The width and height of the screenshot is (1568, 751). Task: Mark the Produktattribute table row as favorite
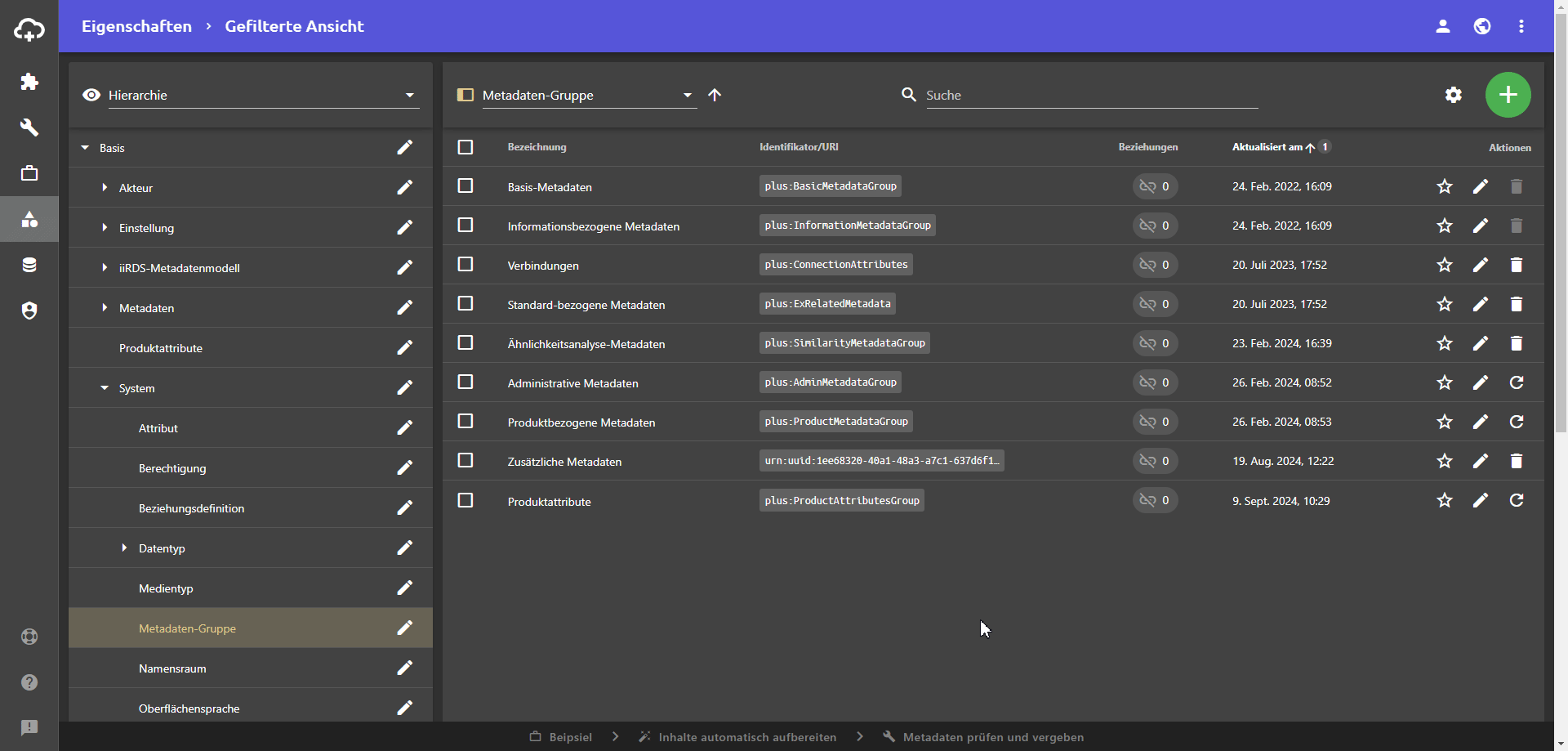point(1445,500)
